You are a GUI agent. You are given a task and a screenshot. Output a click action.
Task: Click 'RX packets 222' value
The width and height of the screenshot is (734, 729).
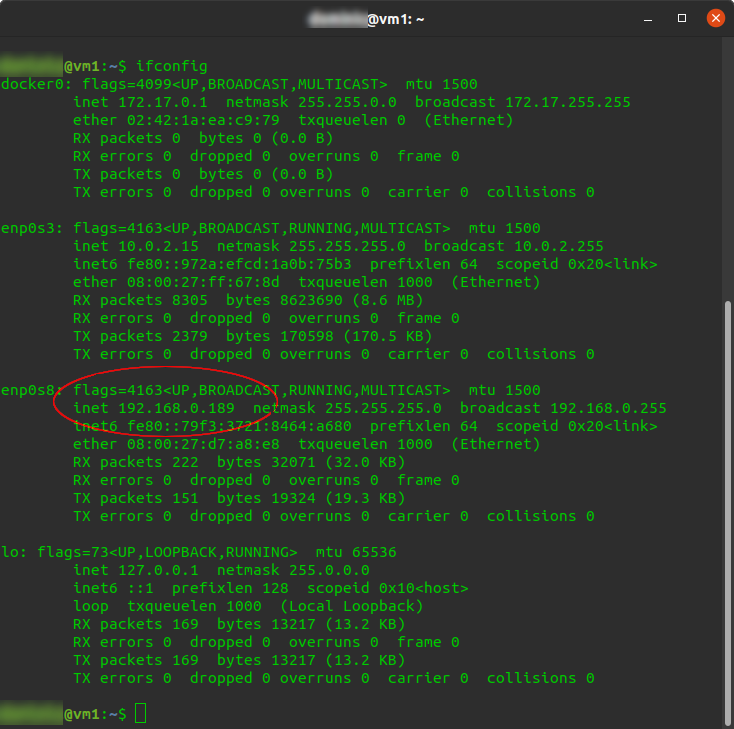[136, 462]
